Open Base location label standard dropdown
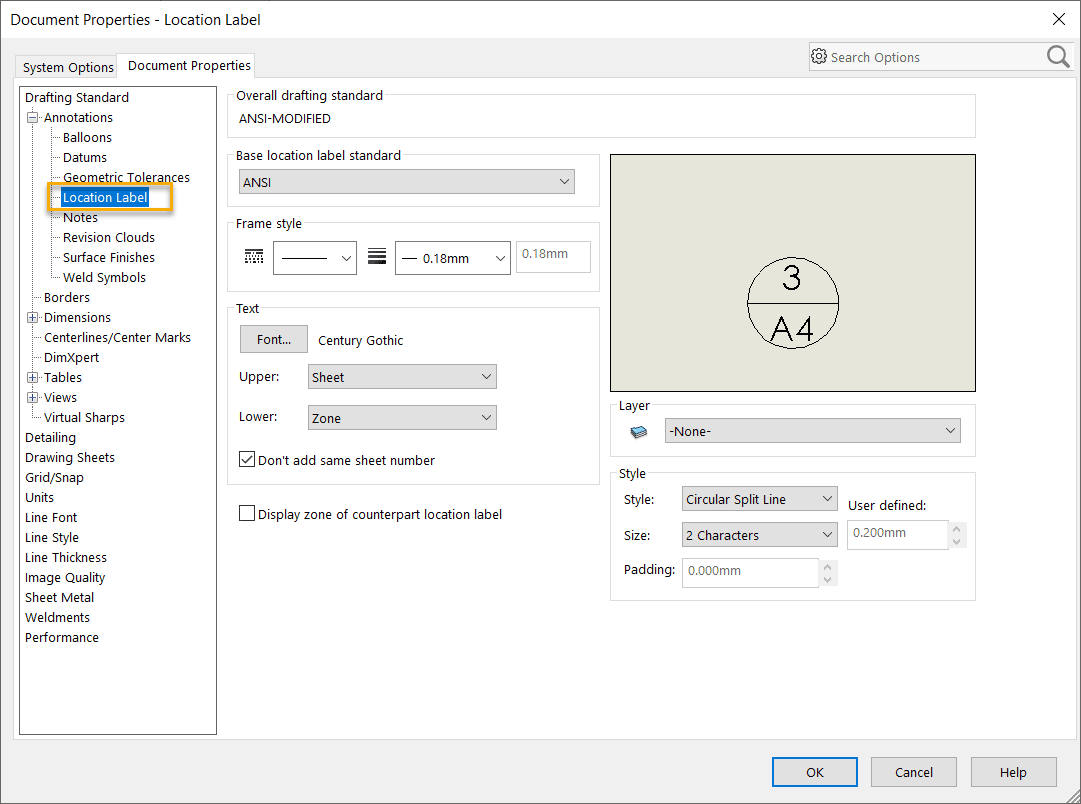 click(407, 182)
